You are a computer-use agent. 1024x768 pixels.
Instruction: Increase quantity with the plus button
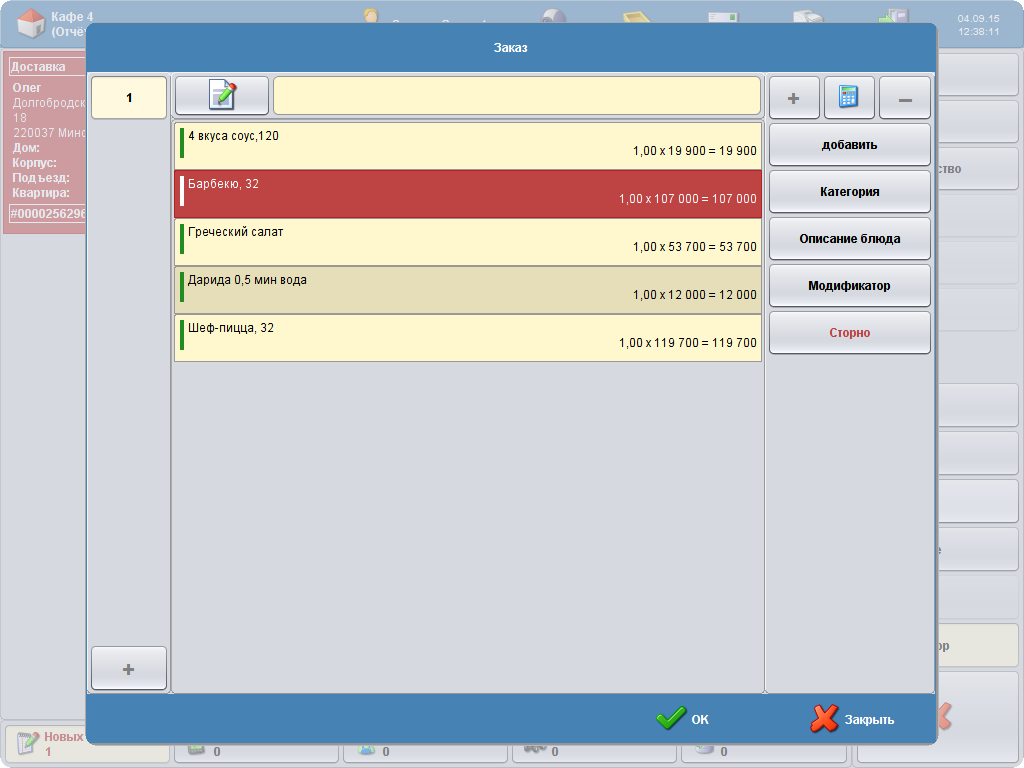click(794, 98)
